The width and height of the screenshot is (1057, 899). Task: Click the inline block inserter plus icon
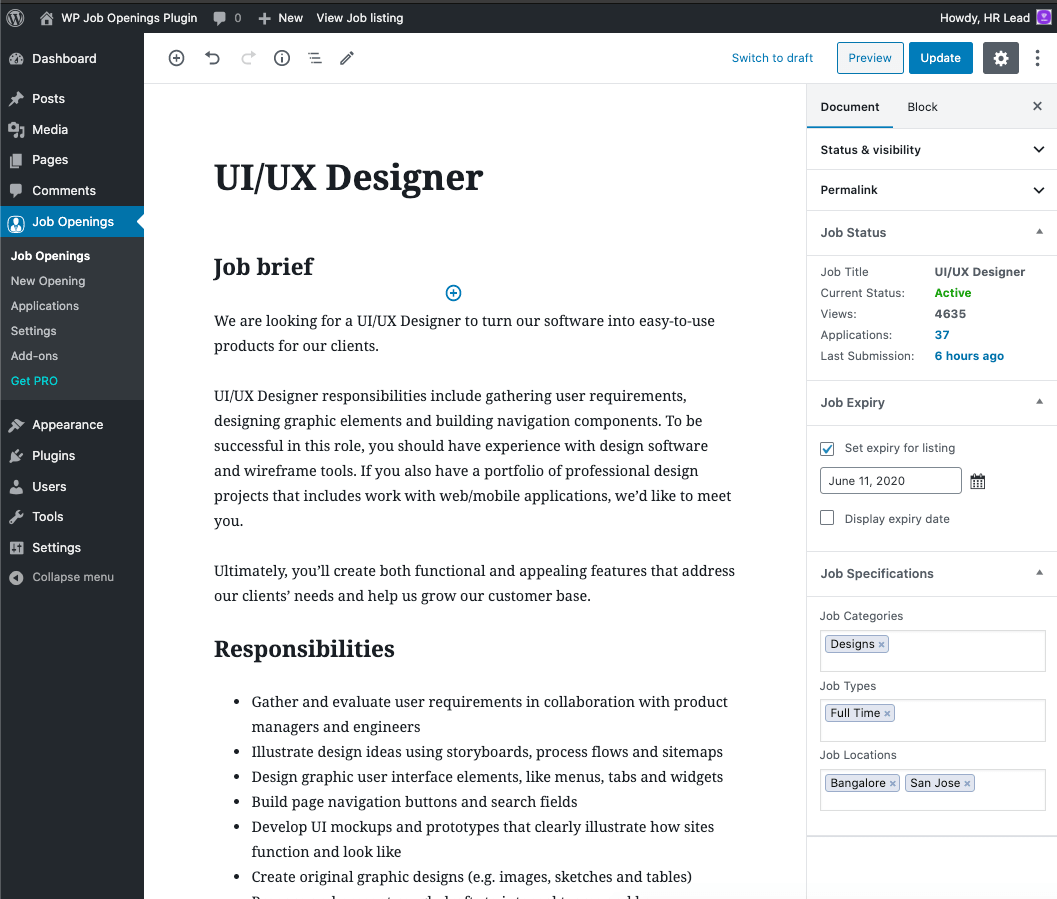point(453,293)
